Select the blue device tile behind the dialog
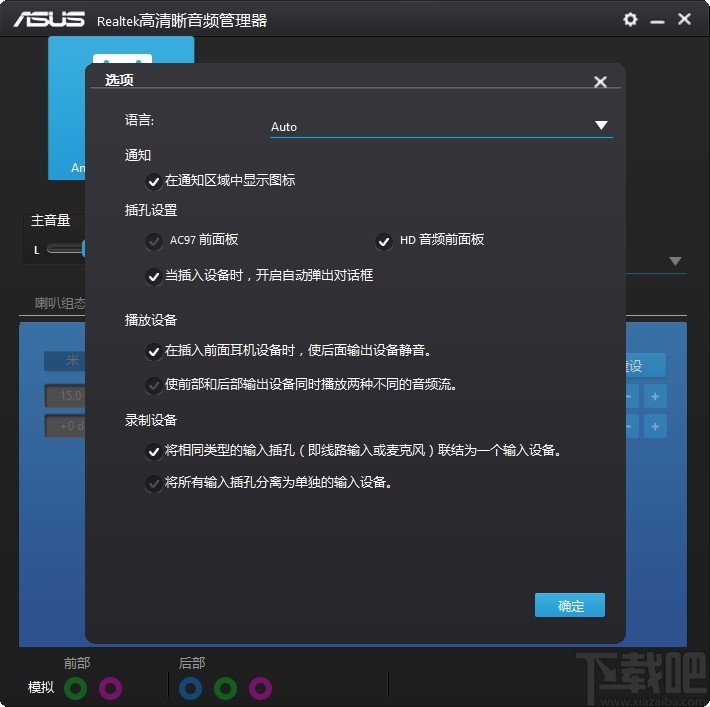Screen dimensions: 710x707 pyautogui.click(x=67, y=108)
